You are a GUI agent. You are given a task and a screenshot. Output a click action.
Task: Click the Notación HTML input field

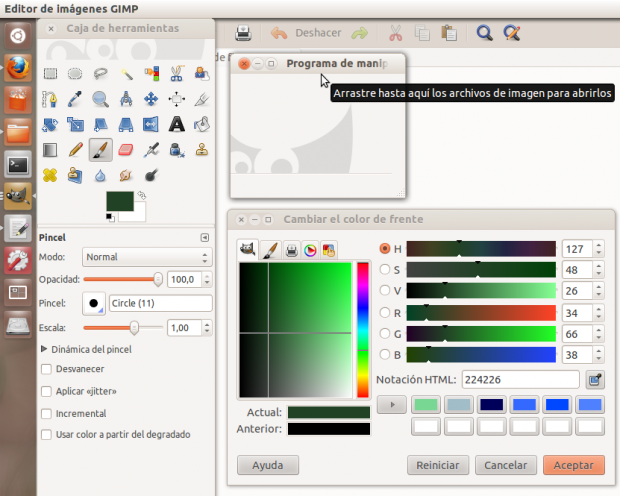[x=520, y=380]
